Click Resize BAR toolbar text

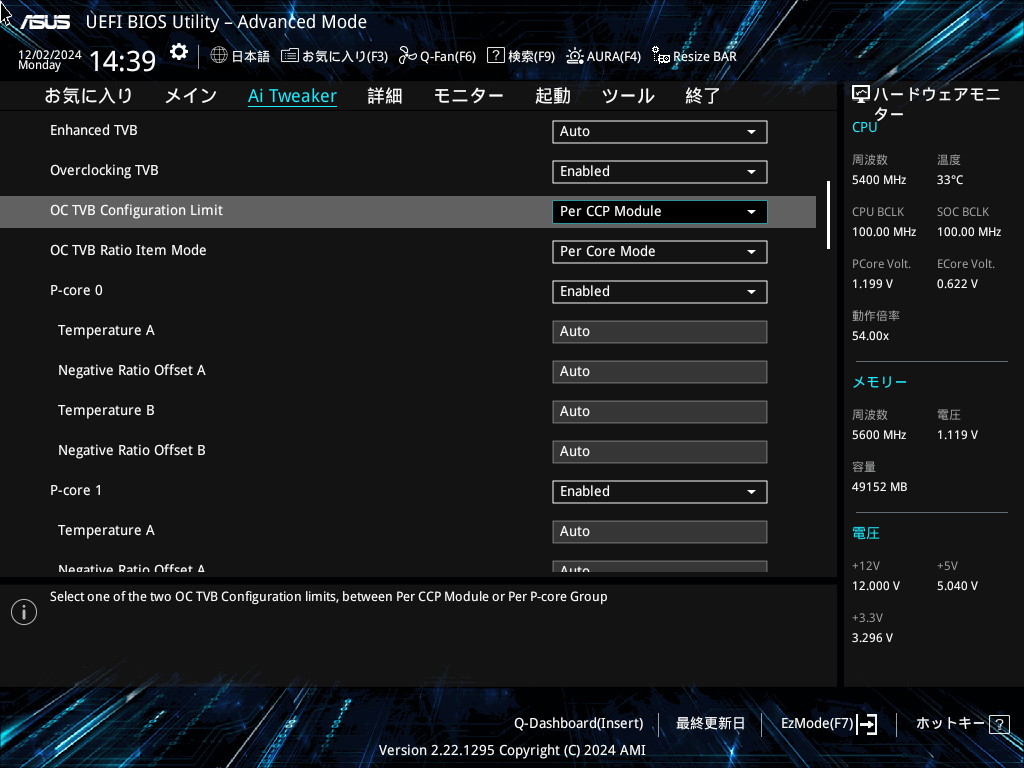coord(705,57)
